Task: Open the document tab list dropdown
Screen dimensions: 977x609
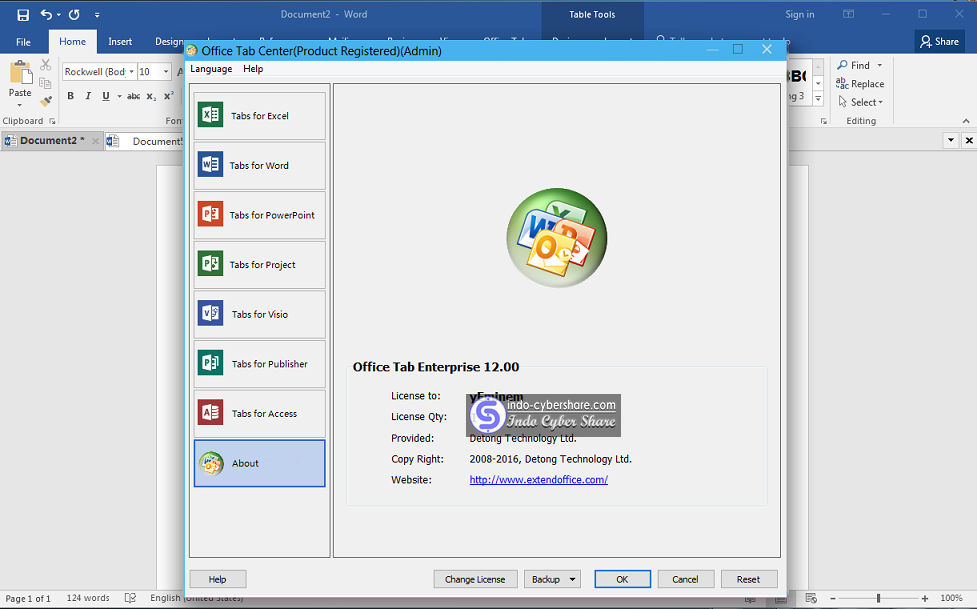Action: (951, 140)
